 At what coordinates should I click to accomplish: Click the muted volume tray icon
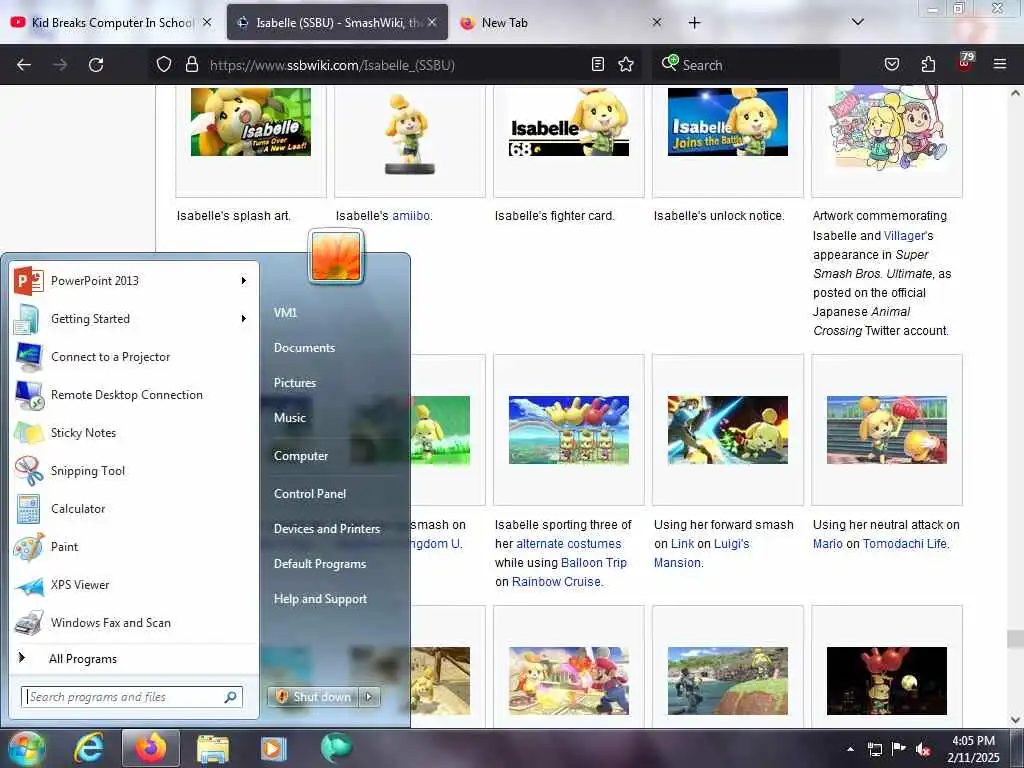923,749
